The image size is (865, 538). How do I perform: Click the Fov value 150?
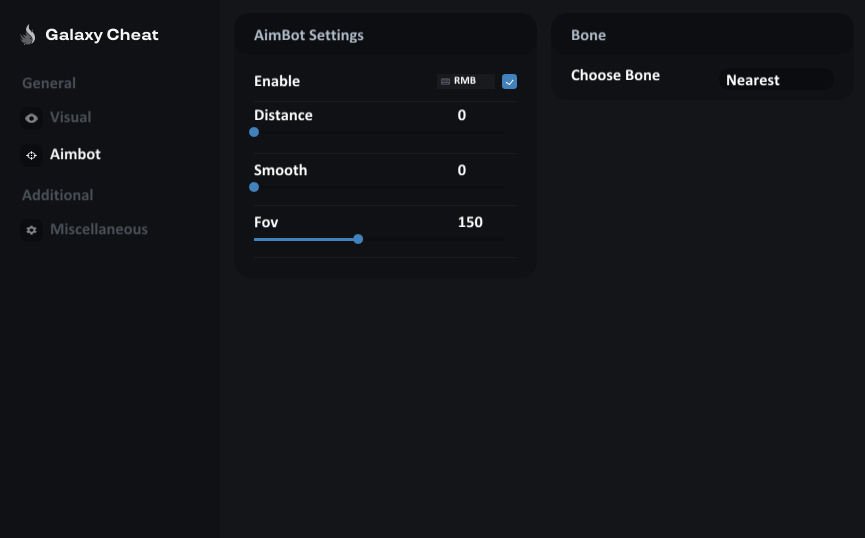pos(470,222)
